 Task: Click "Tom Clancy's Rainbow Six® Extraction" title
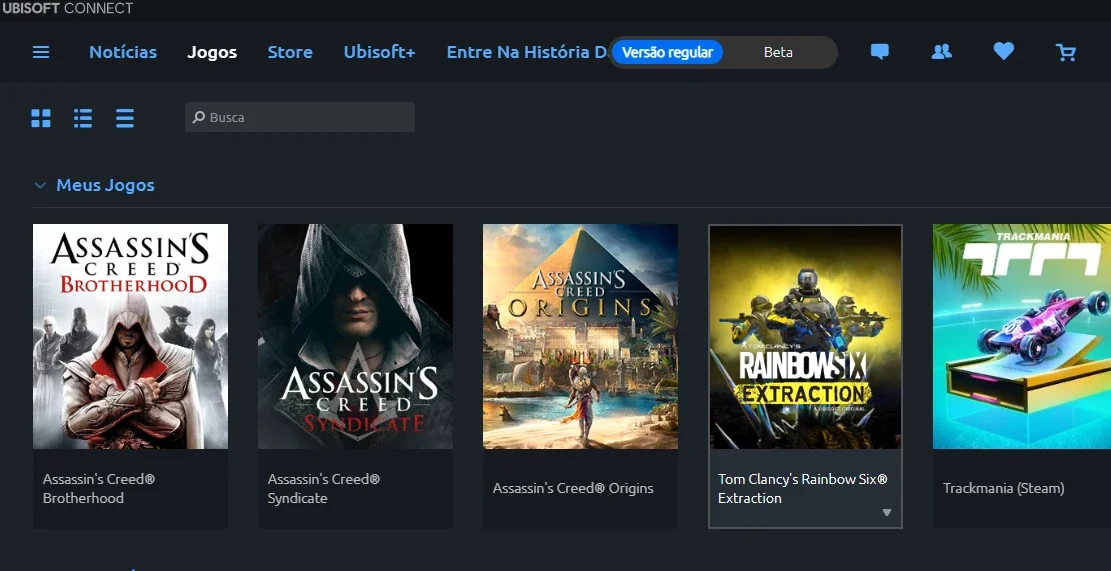pos(803,489)
